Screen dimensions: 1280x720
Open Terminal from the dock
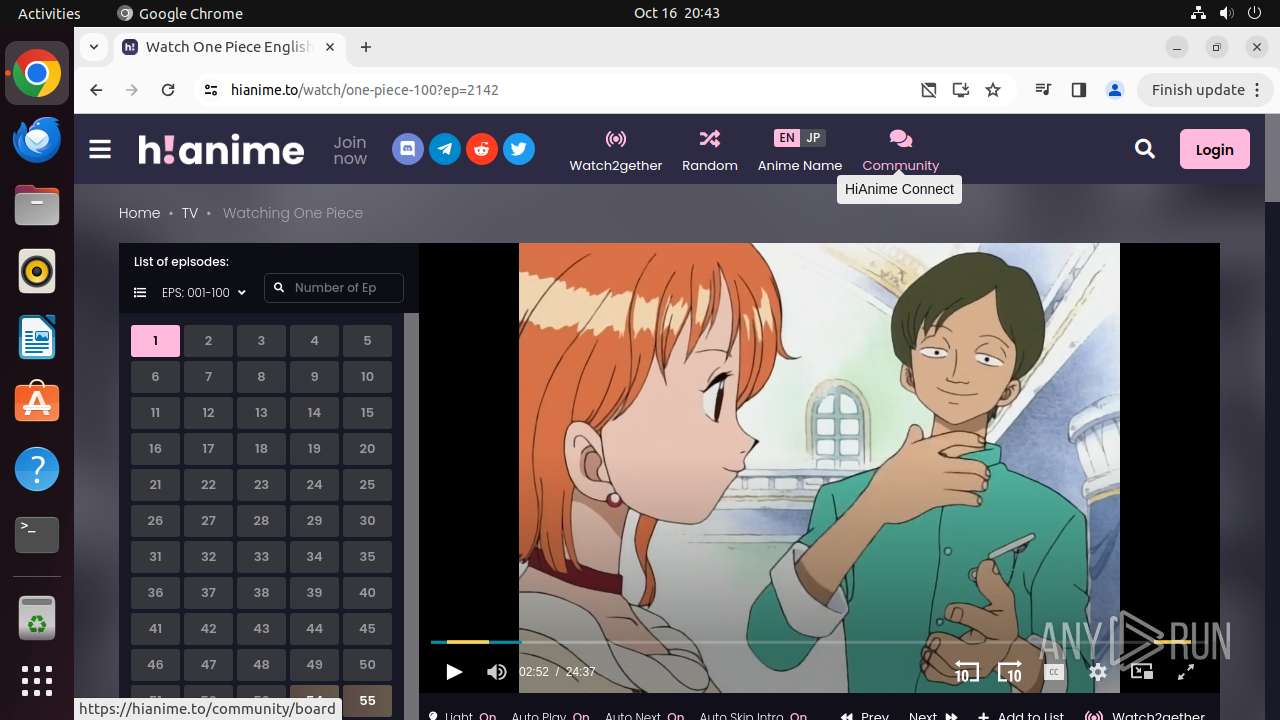37,535
